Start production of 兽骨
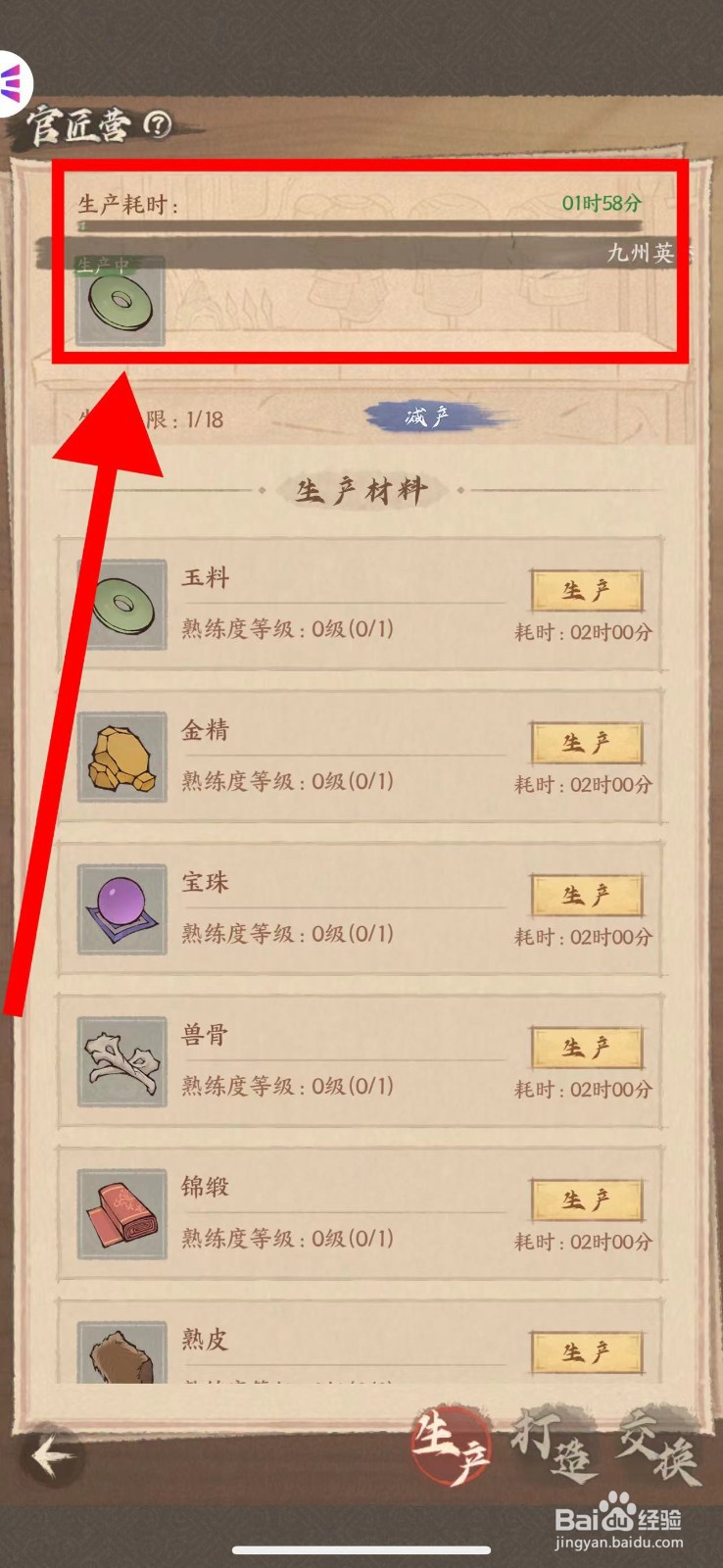The height and width of the screenshot is (1568, 723). (x=586, y=1048)
